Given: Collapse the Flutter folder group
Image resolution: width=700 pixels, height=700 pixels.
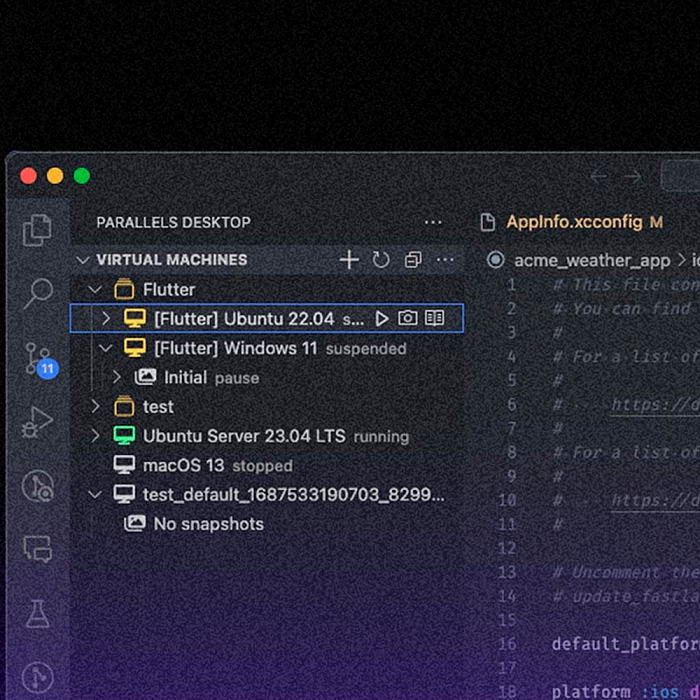Looking at the screenshot, I should 95,290.
